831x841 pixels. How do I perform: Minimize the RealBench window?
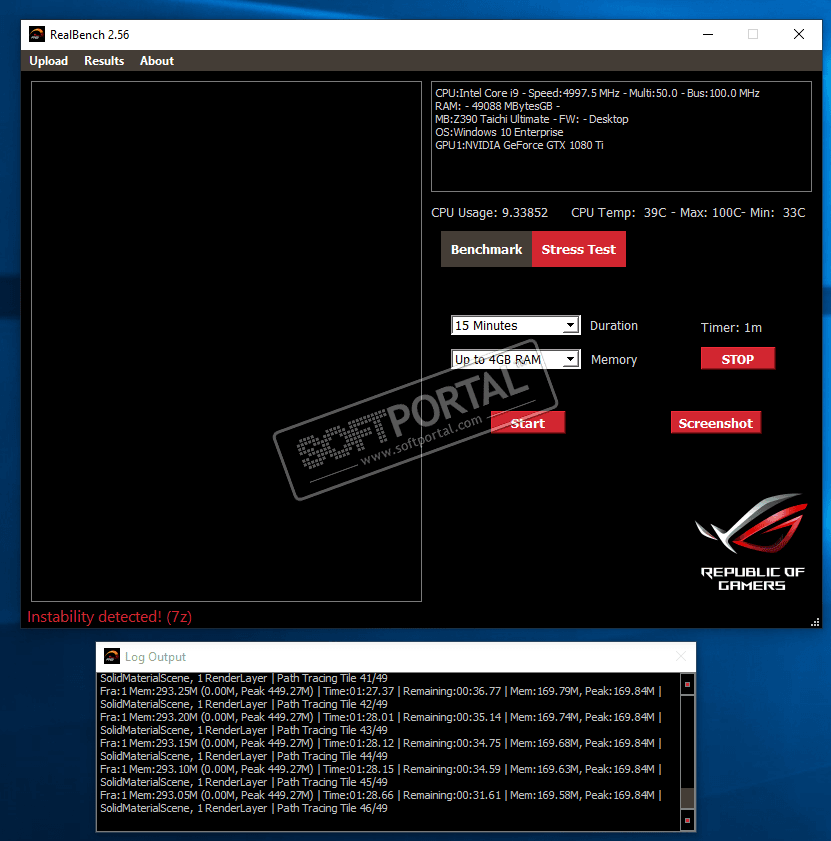tap(708, 34)
